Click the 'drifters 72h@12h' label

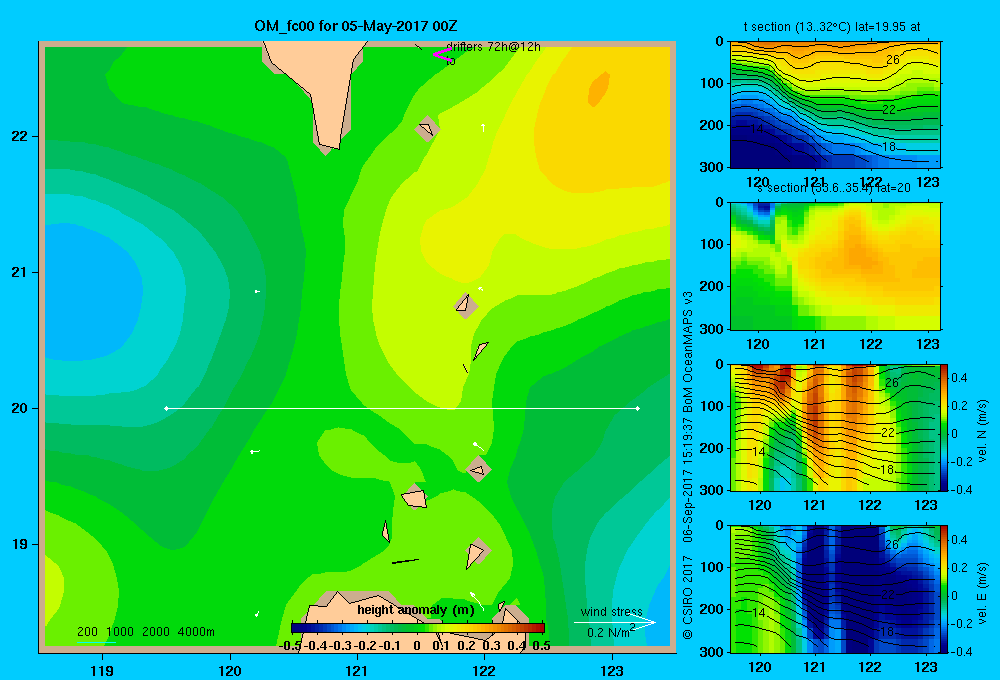[493, 47]
